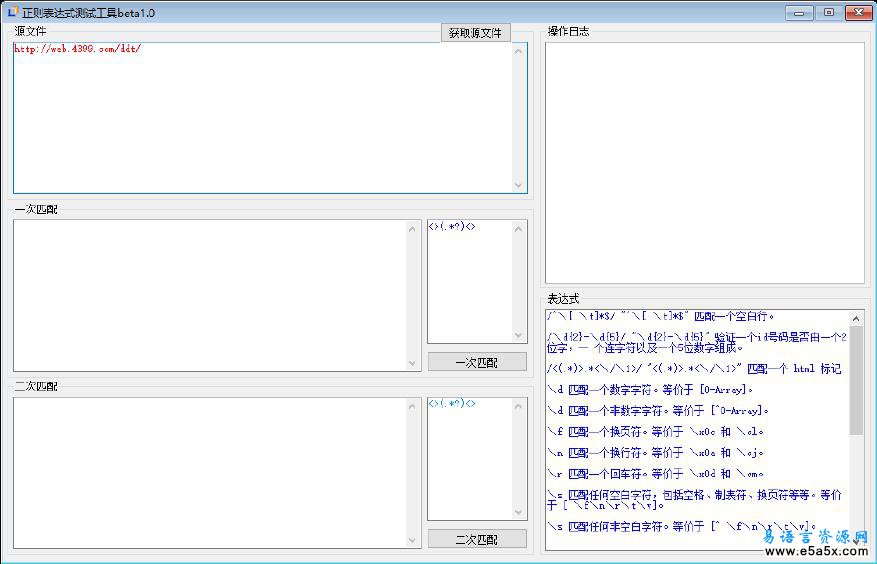877x564 pixels.
Task: Click inside the 操作日志 log area
Action: (705, 163)
